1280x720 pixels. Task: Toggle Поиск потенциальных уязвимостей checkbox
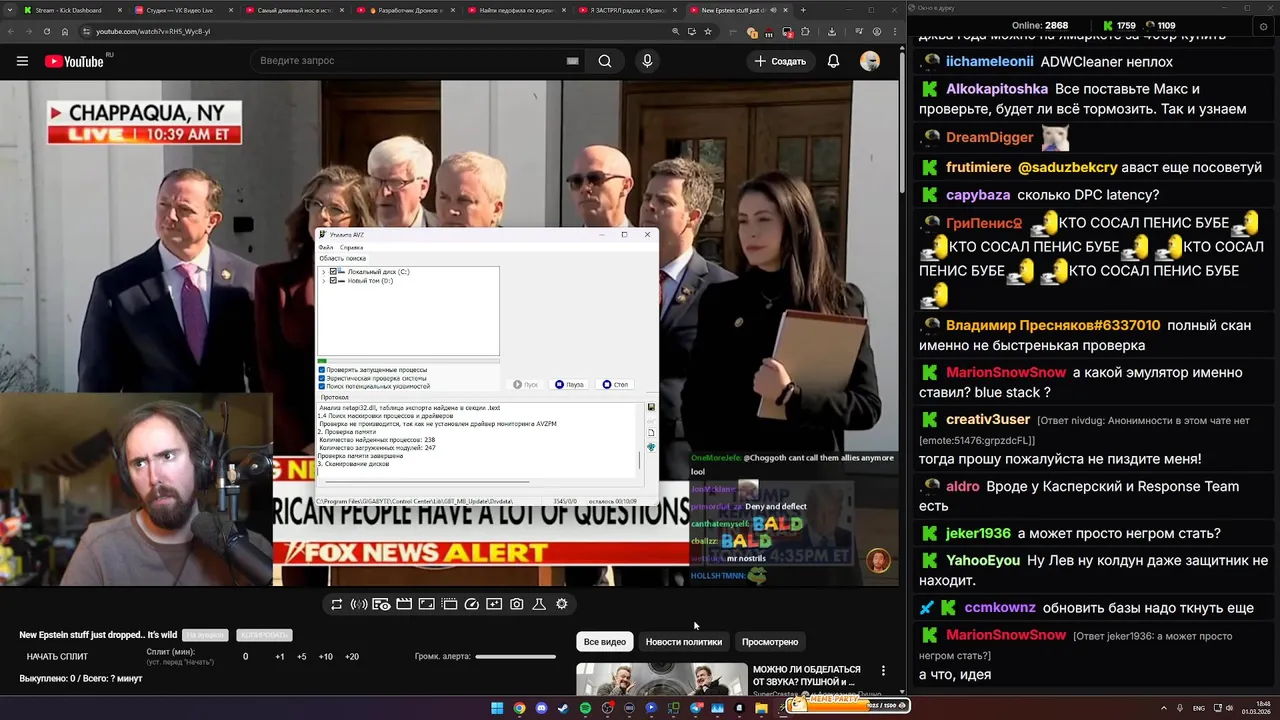(x=321, y=386)
